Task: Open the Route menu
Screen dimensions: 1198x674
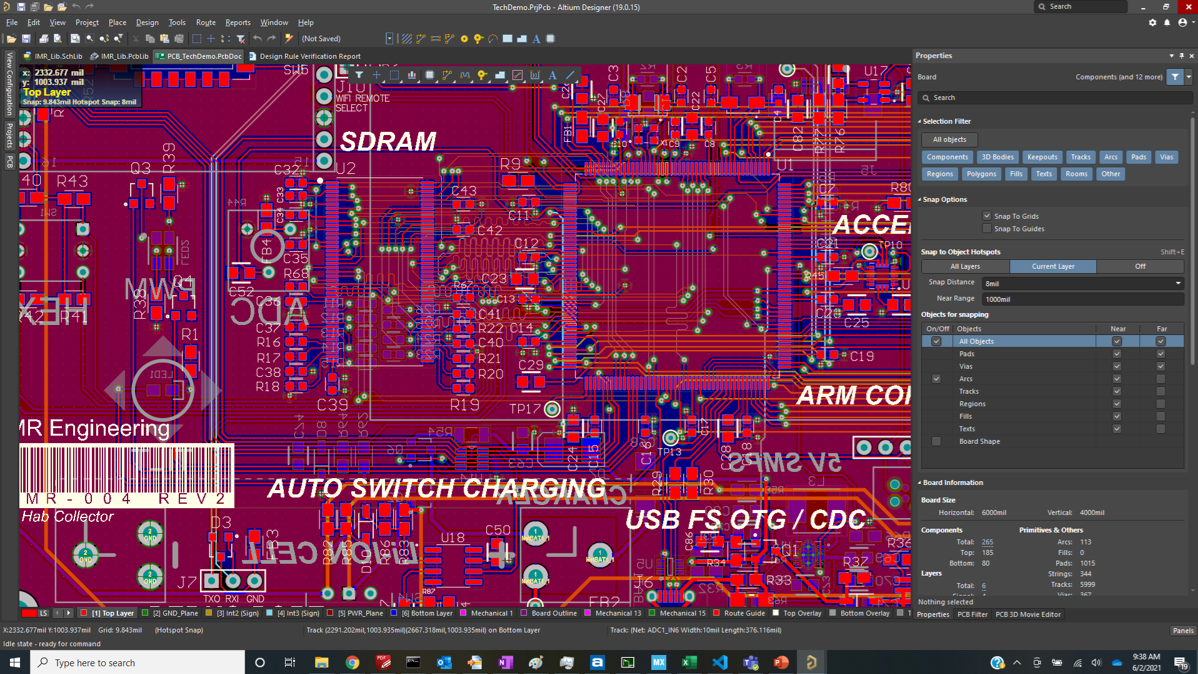Action: (x=205, y=22)
